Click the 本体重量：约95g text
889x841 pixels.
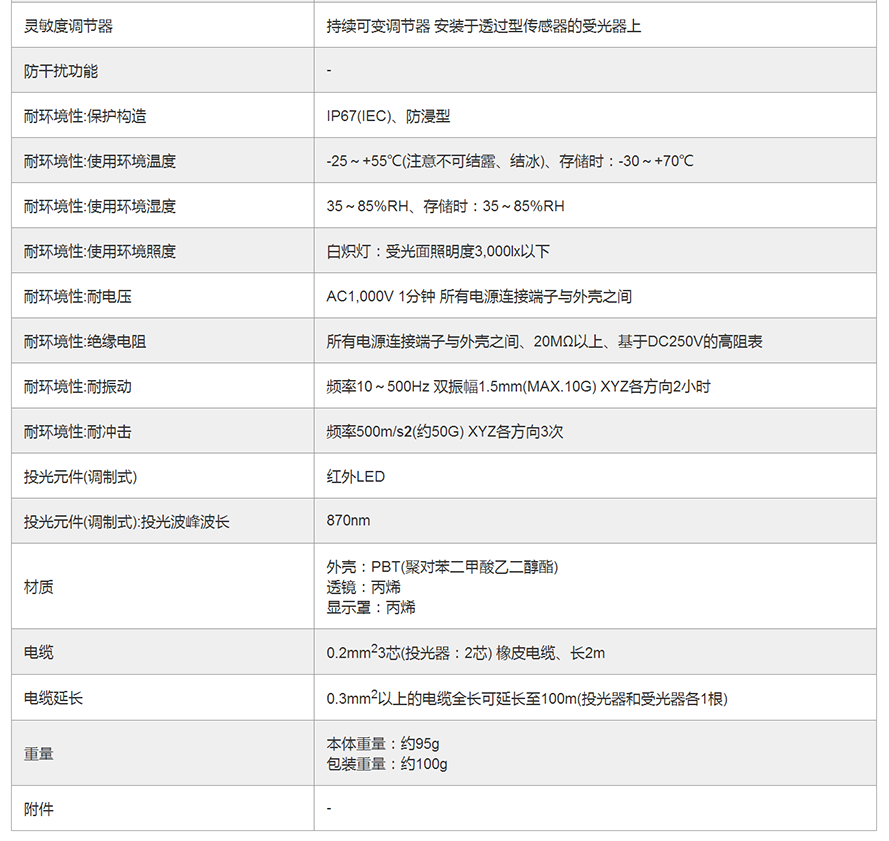coord(383,744)
